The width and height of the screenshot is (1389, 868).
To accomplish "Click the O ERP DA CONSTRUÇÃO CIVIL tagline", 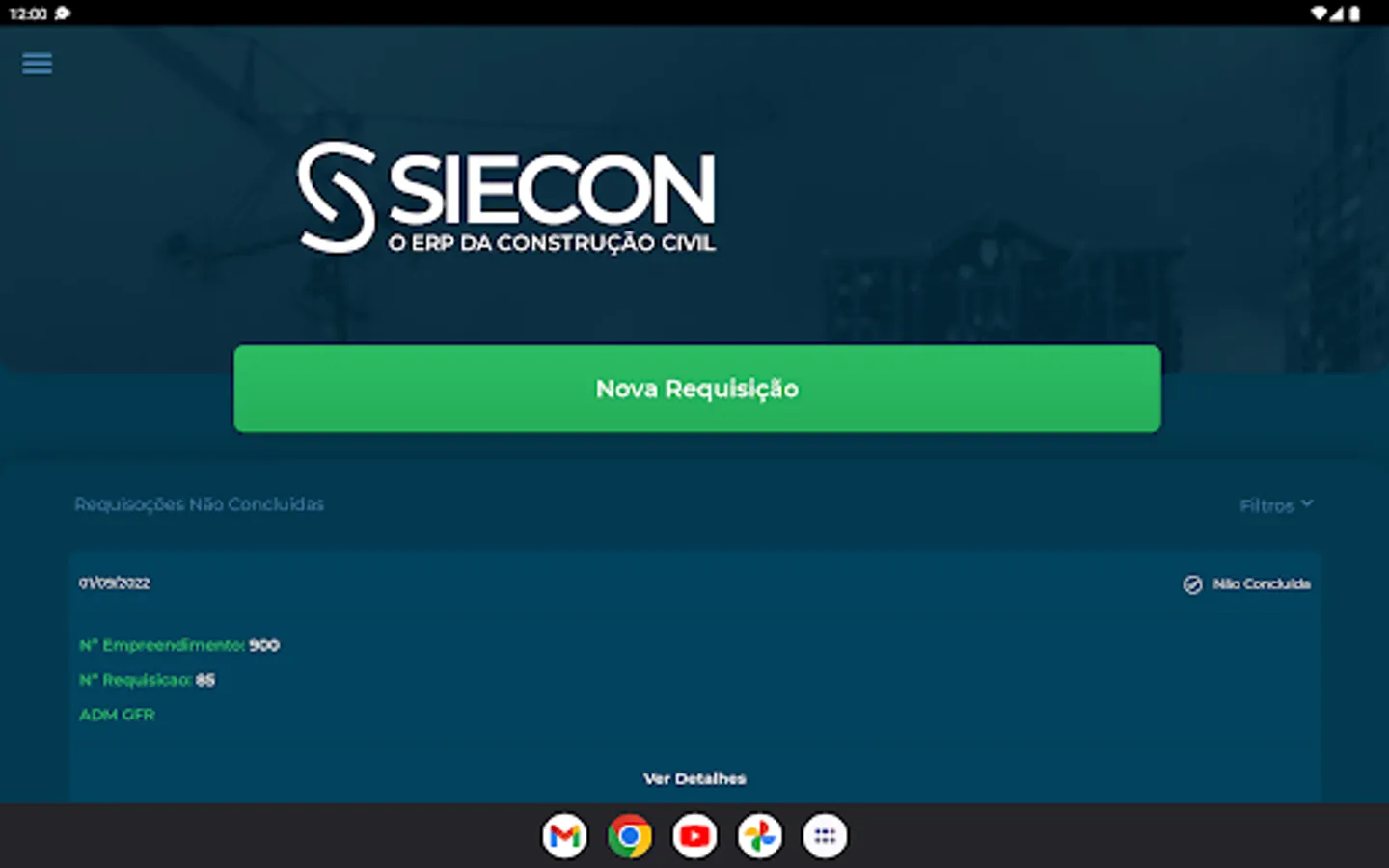I will pos(552,243).
